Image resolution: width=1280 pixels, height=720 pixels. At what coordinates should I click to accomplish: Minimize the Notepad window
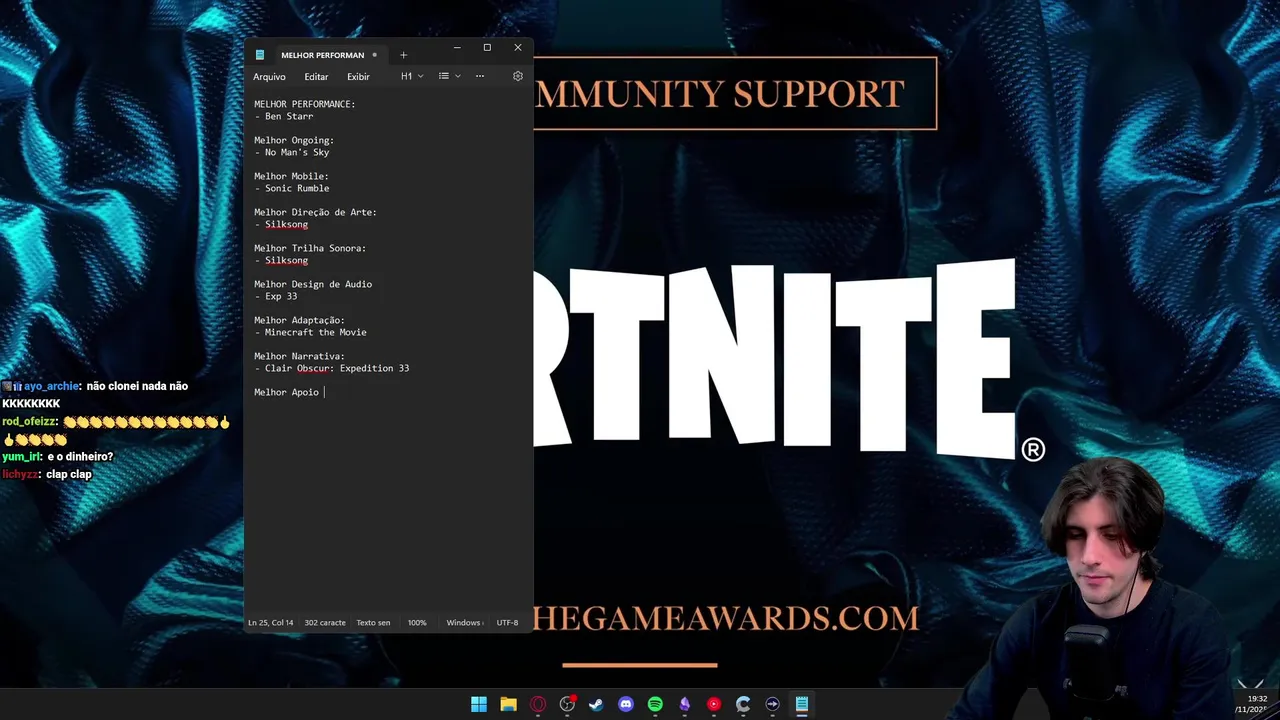pos(457,48)
